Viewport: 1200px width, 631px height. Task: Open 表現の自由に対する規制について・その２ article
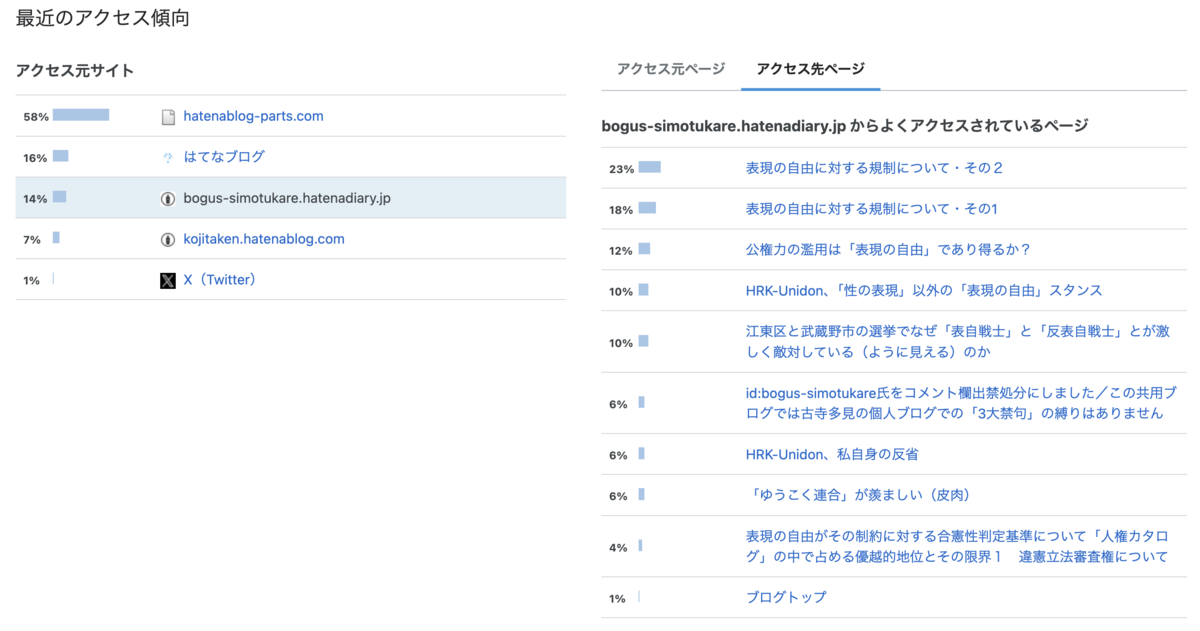pyautogui.click(x=874, y=168)
